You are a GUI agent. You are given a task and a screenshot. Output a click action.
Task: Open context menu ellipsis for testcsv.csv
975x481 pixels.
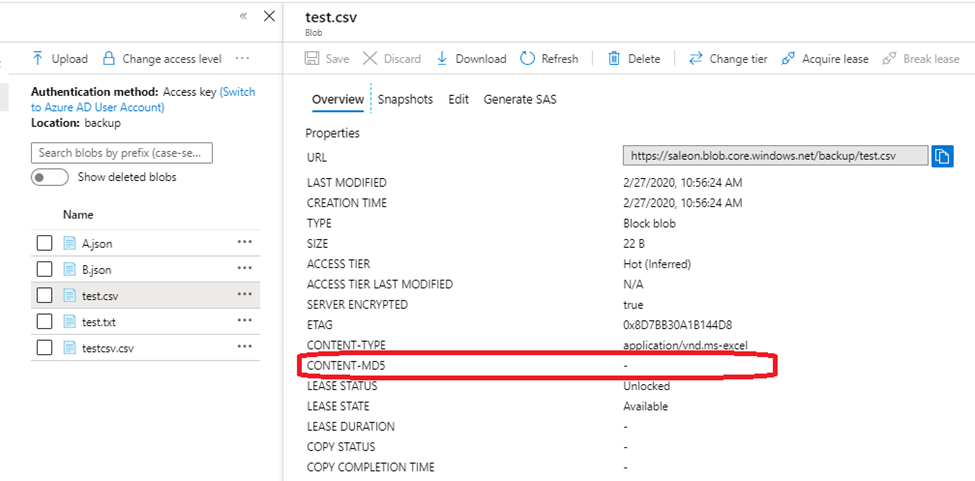pyautogui.click(x=244, y=346)
